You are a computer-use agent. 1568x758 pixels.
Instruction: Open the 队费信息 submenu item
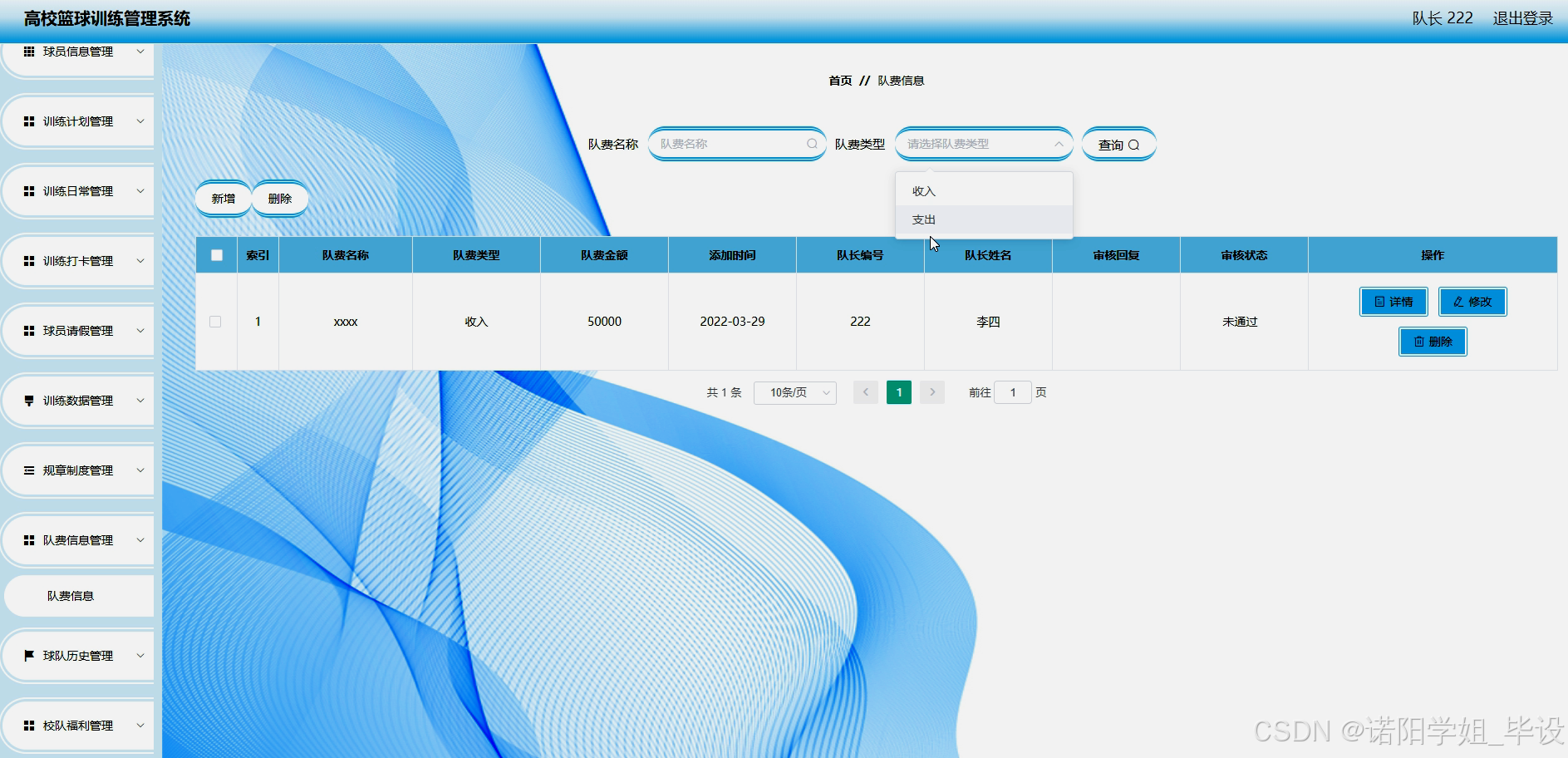[x=79, y=596]
